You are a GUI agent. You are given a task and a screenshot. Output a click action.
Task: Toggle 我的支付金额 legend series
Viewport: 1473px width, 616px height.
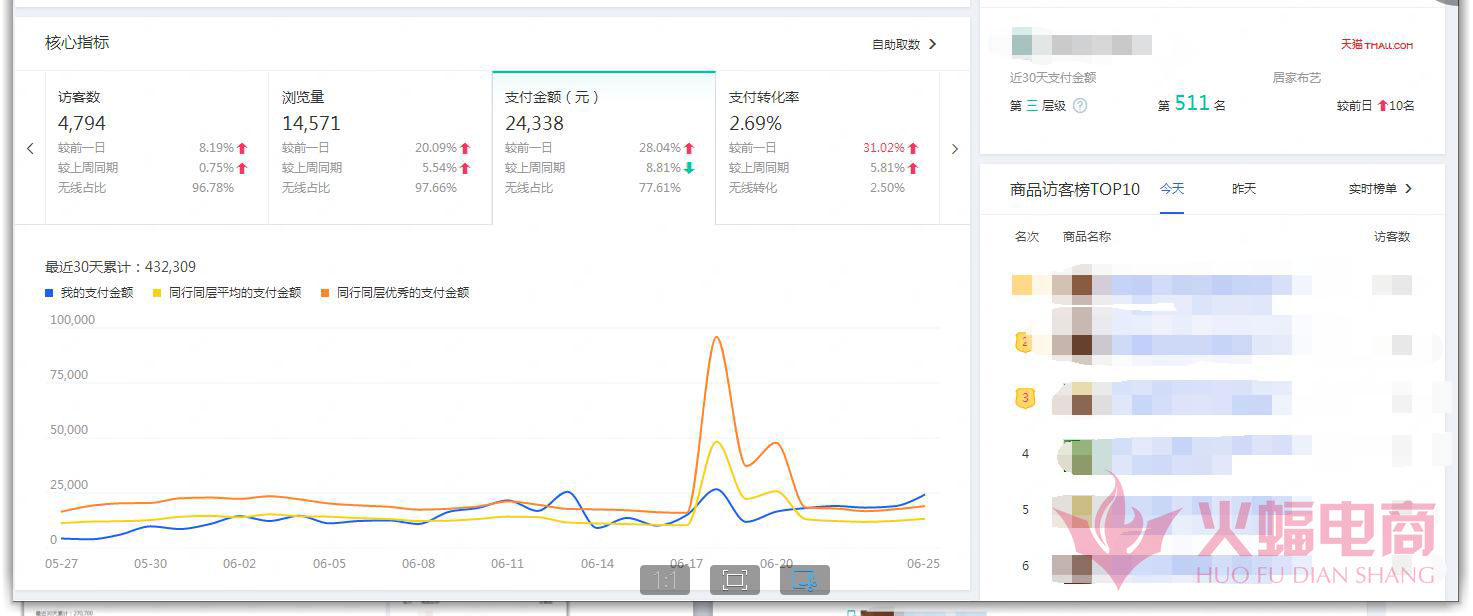pyautogui.click(x=89, y=293)
